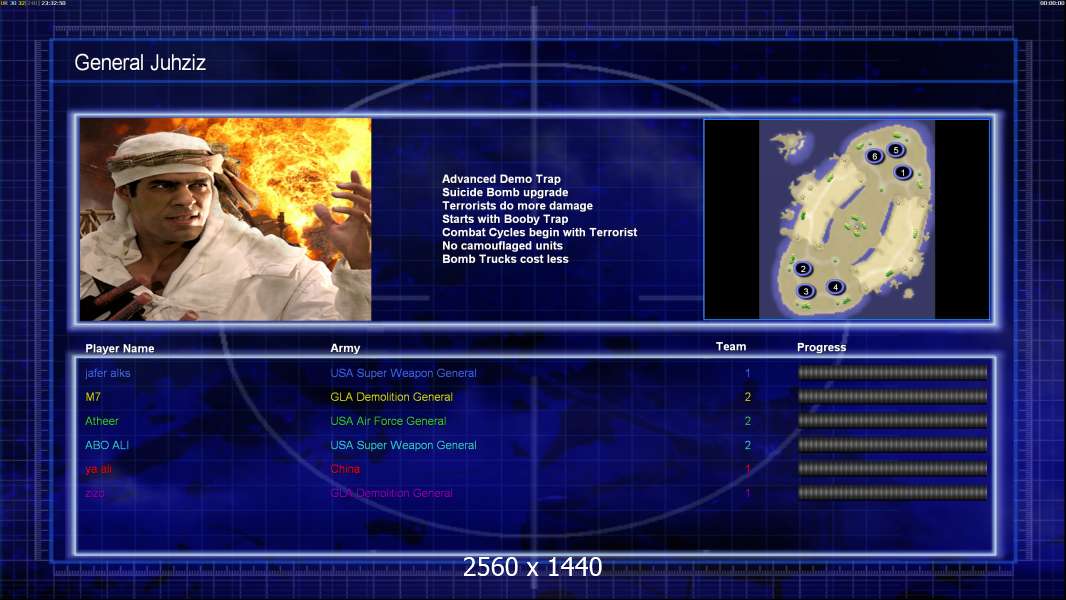Click start position marker 1 on minimap
The height and width of the screenshot is (600, 1066).
click(x=903, y=173)
